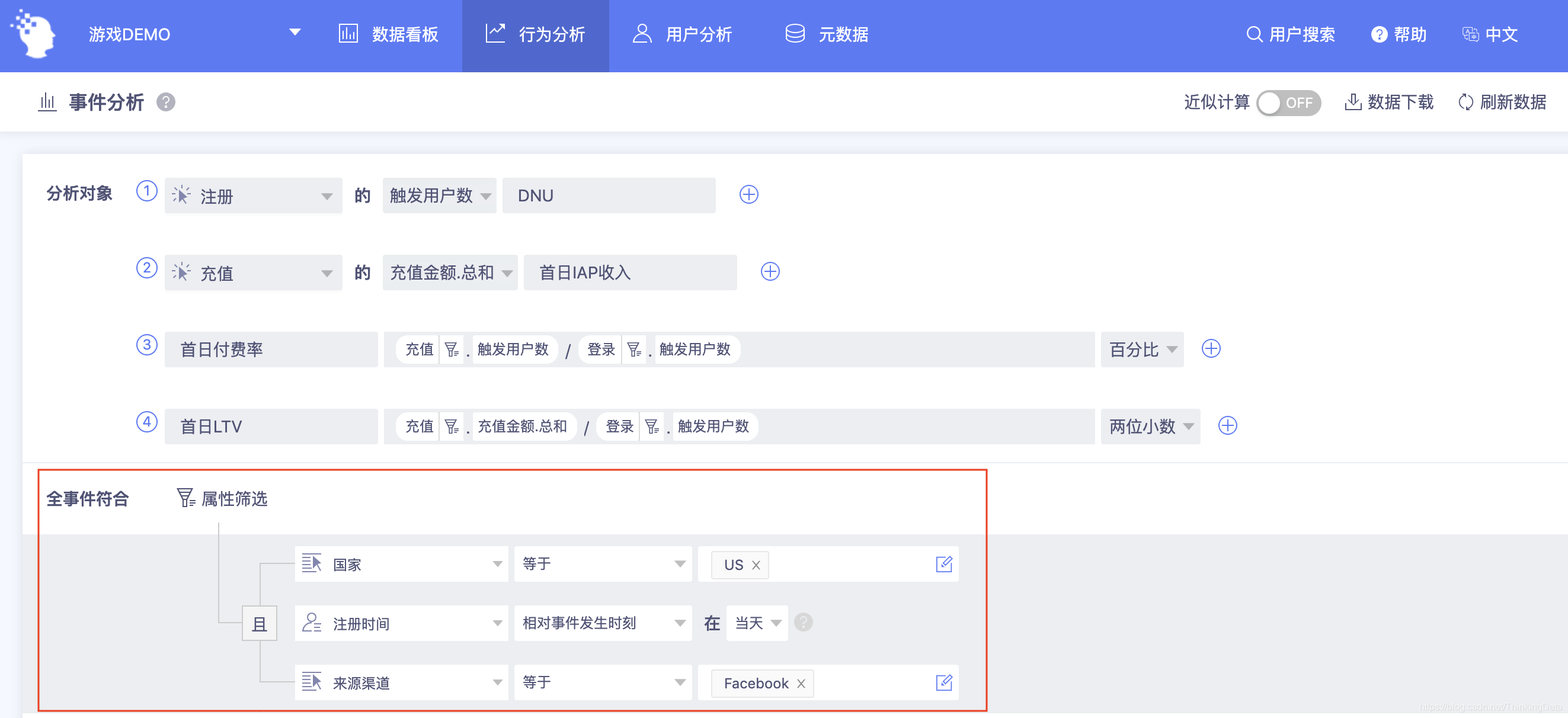Viewport: 1568px width, 718px height.
Task: Click the plus icon after DNU field
Action: 748,195
